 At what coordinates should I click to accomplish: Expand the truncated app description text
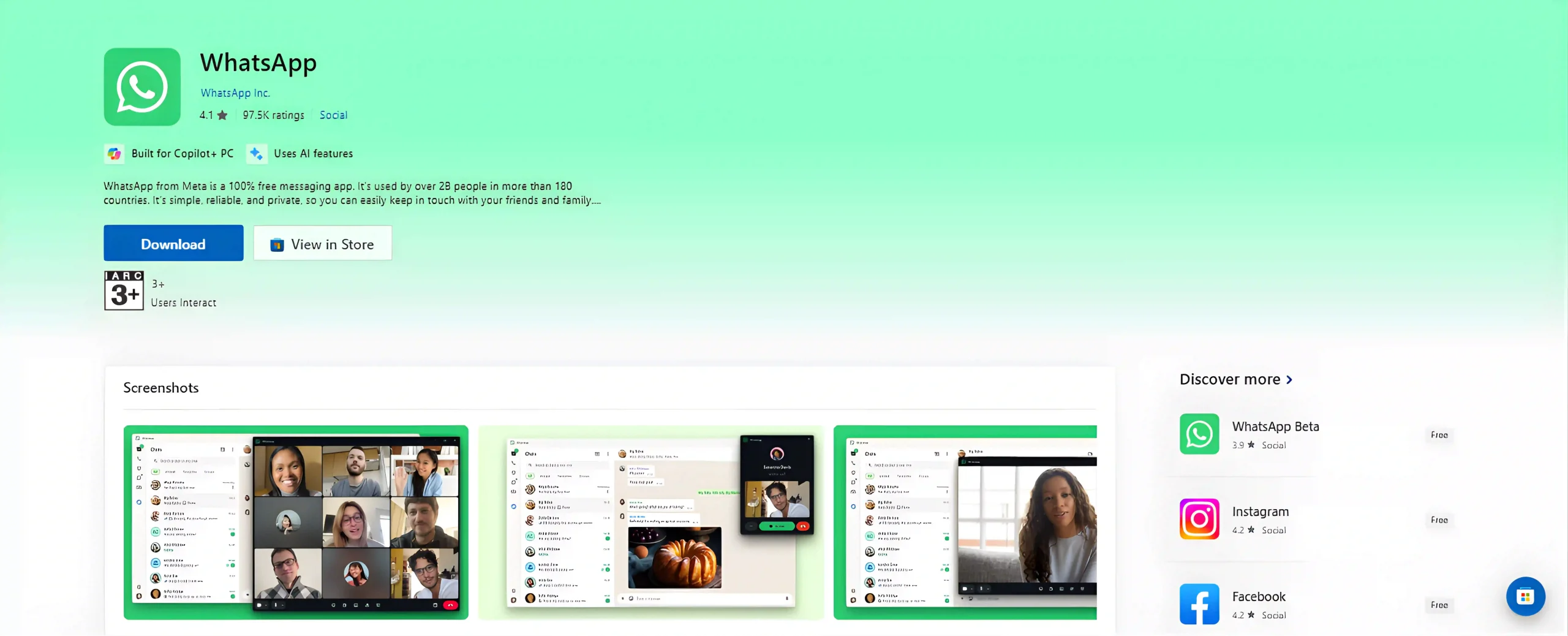pyautogui.click(x=595, y=200)
